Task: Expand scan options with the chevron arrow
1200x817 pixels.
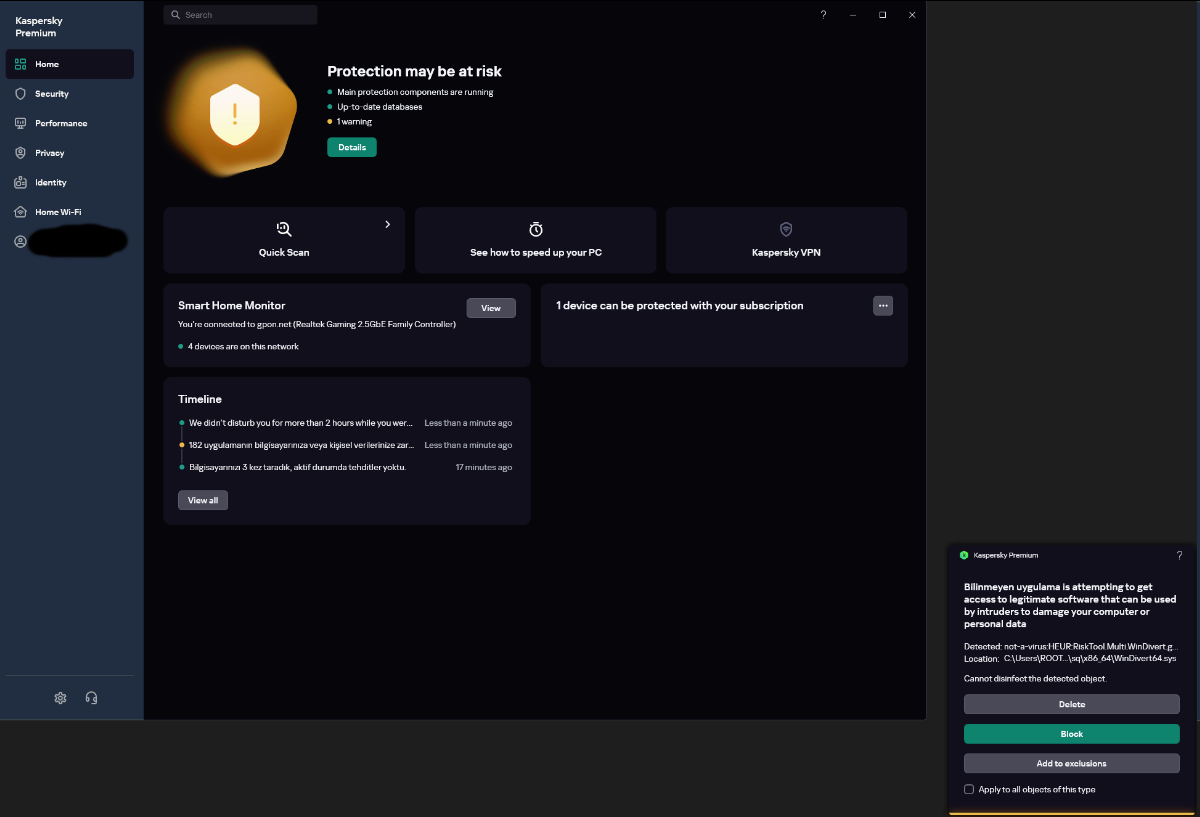Action: tap(388, 225)
